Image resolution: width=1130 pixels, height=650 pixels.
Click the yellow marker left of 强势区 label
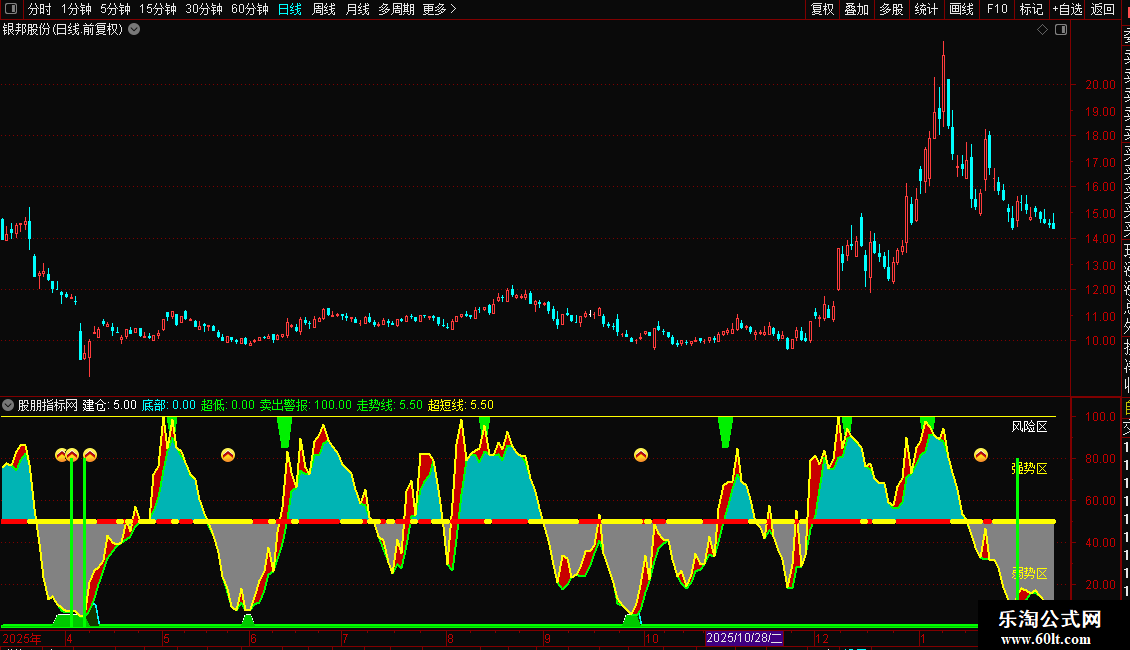click(x=981, y=455)
